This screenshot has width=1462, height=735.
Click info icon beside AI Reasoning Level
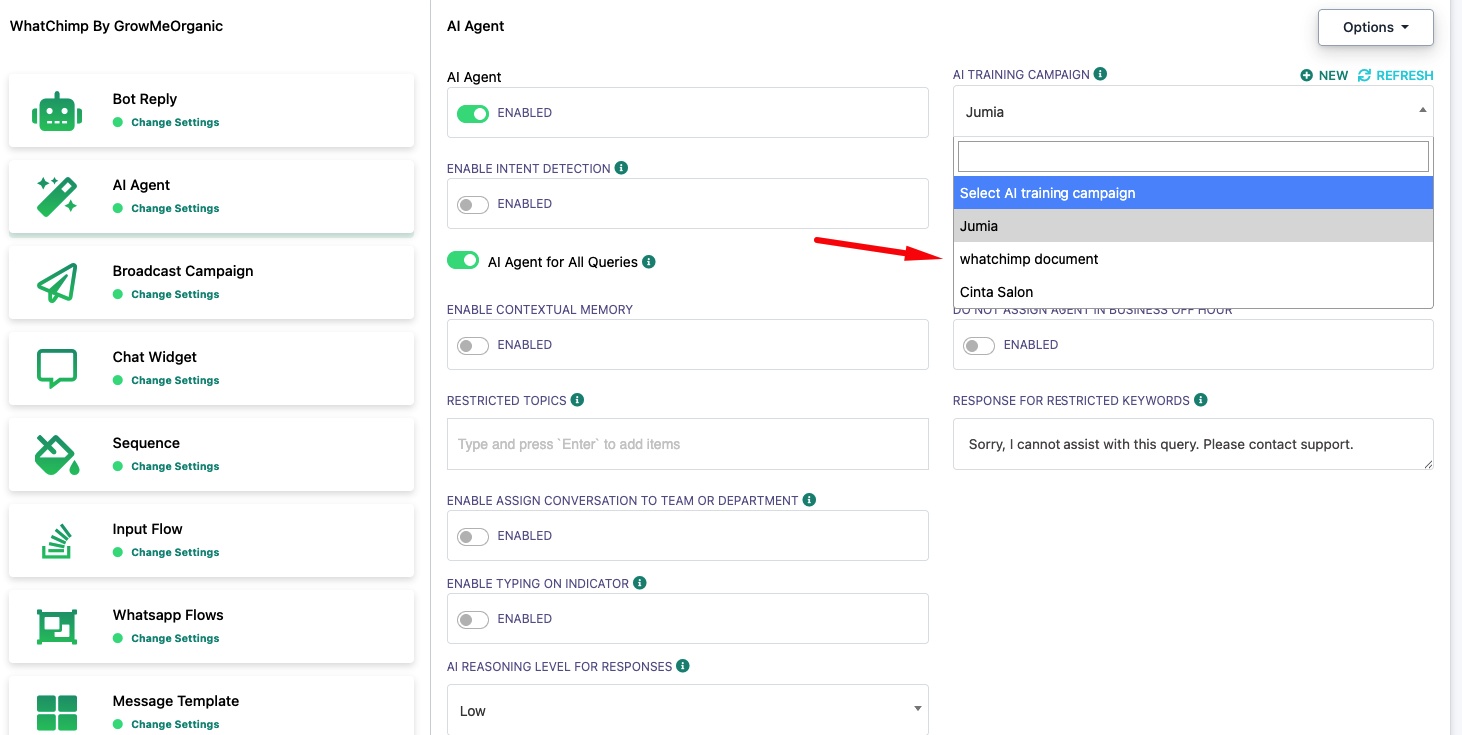pyautogui.click(x=682, y=666)
